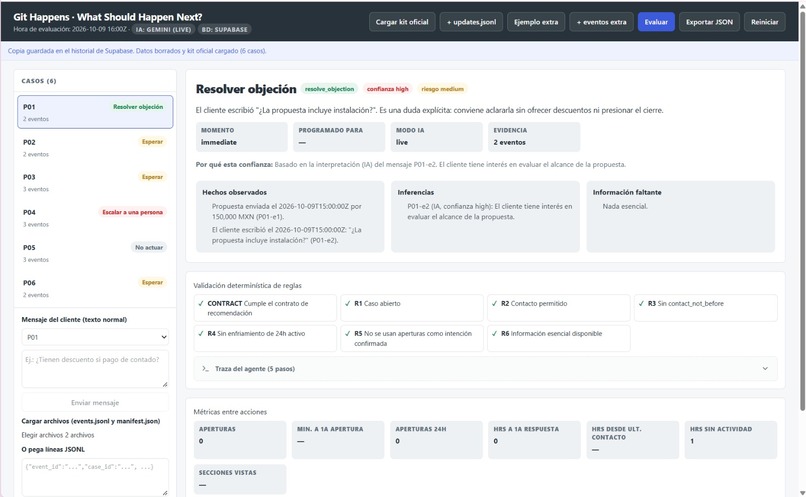Click the Cargar kit oficial button

click(402, 22)
